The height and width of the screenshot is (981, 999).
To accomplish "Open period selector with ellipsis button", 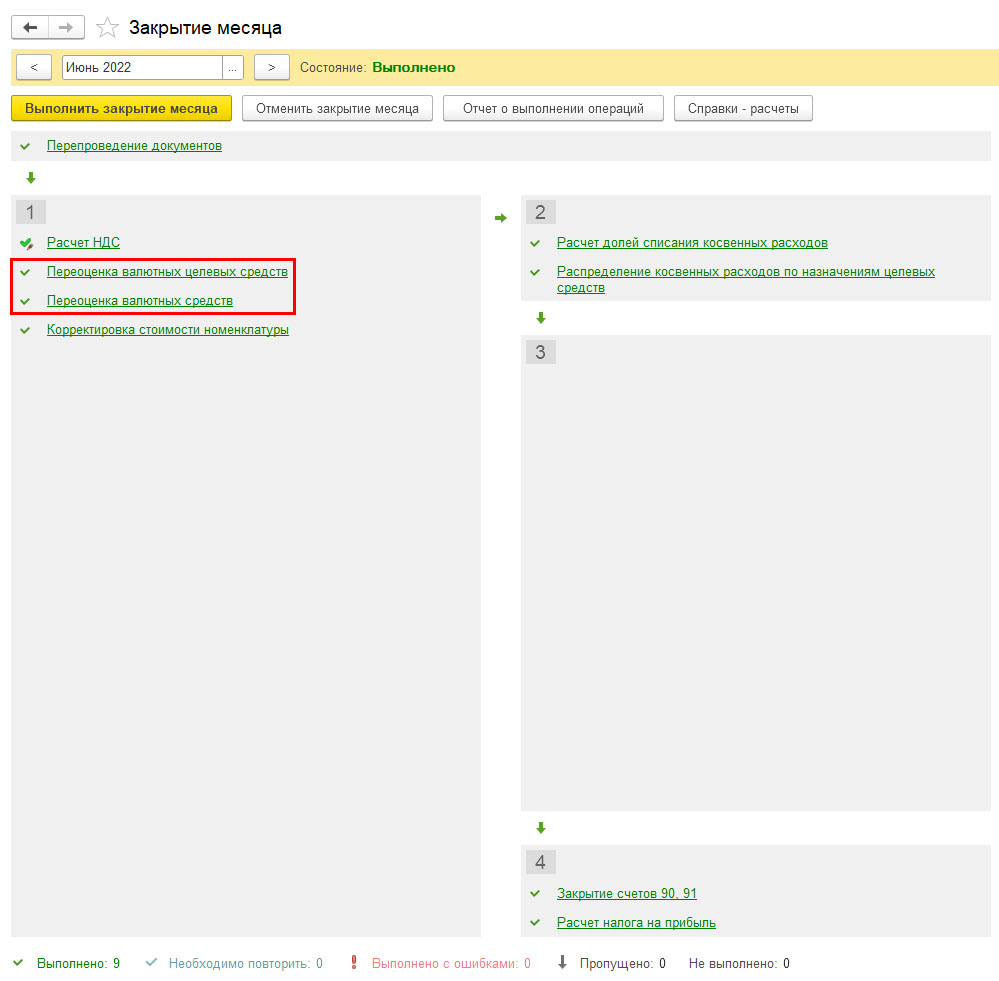I will (233, 67).
